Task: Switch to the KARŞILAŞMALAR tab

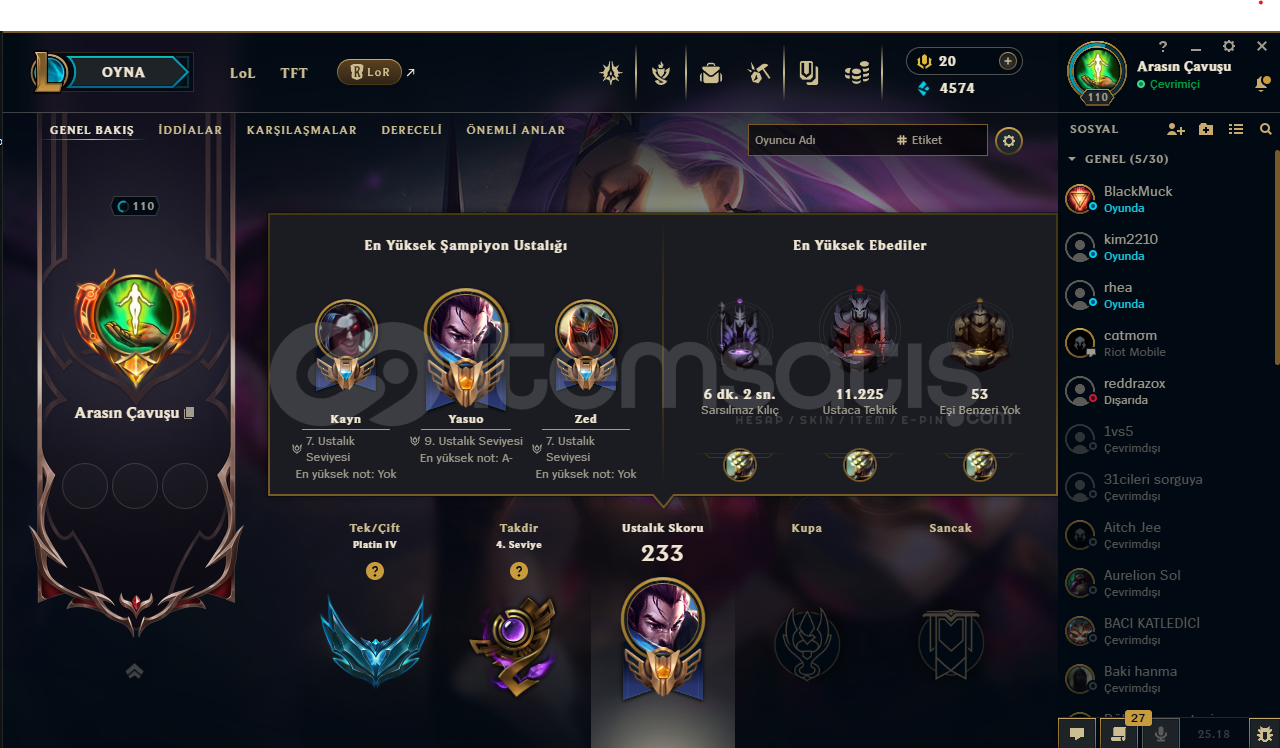Action: pyautogui.click(x=302, y=130)
